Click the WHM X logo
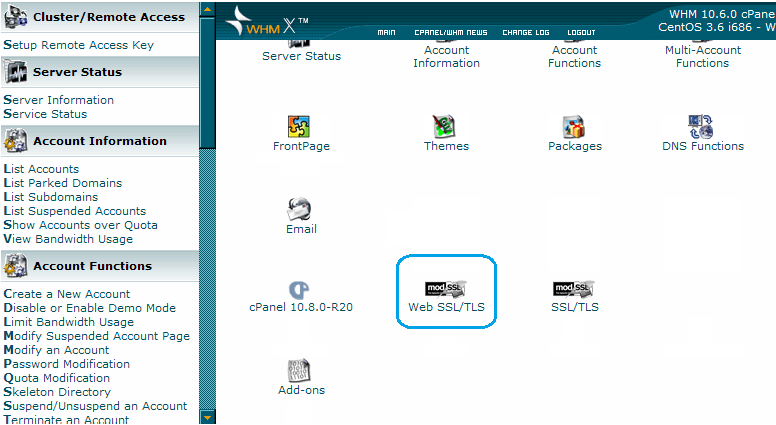Screen dimensions: 776x425 point(266,23)
